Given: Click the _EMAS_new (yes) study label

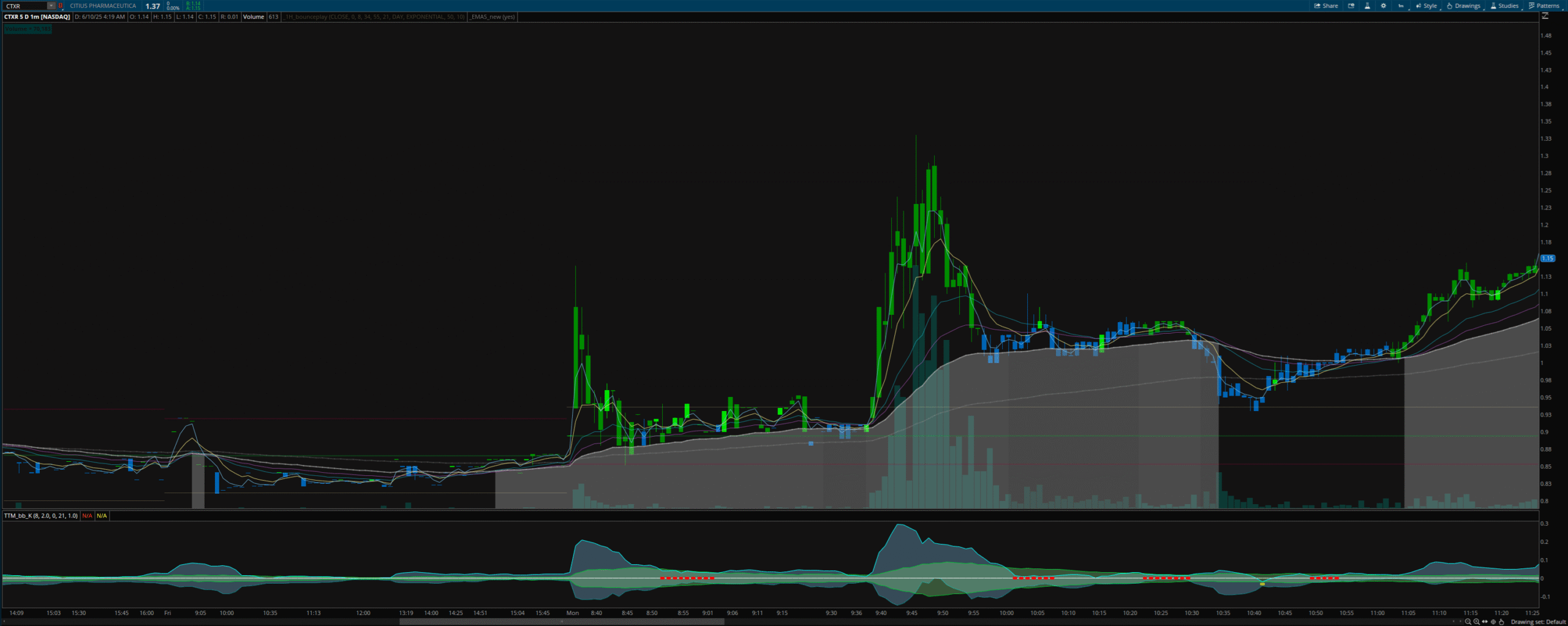Looking at the screenshot, I should pyautogui.click(x=492, y=17).
